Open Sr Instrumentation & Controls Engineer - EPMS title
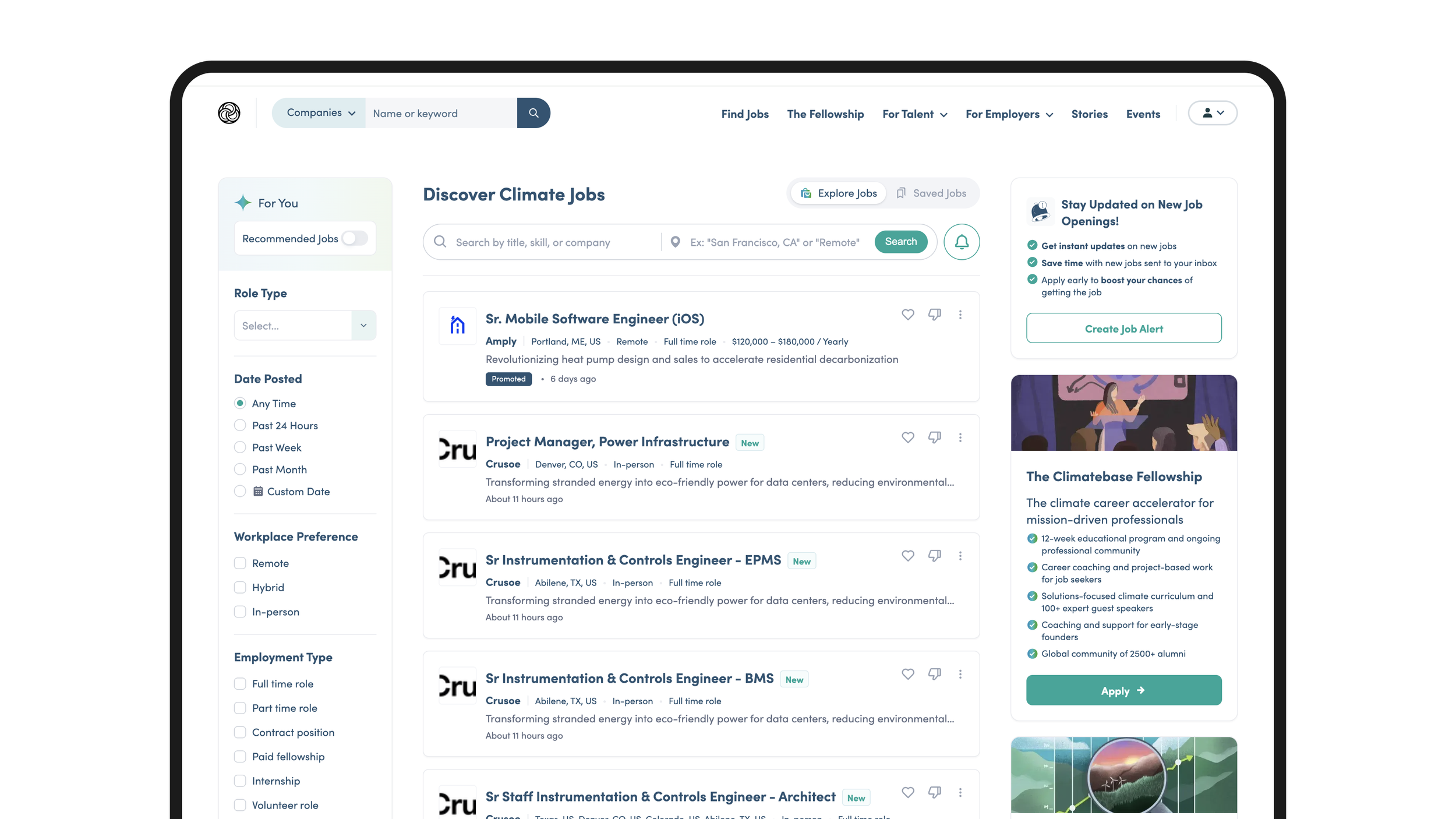Screen dimensions: 1456x819 click(633, 560)
